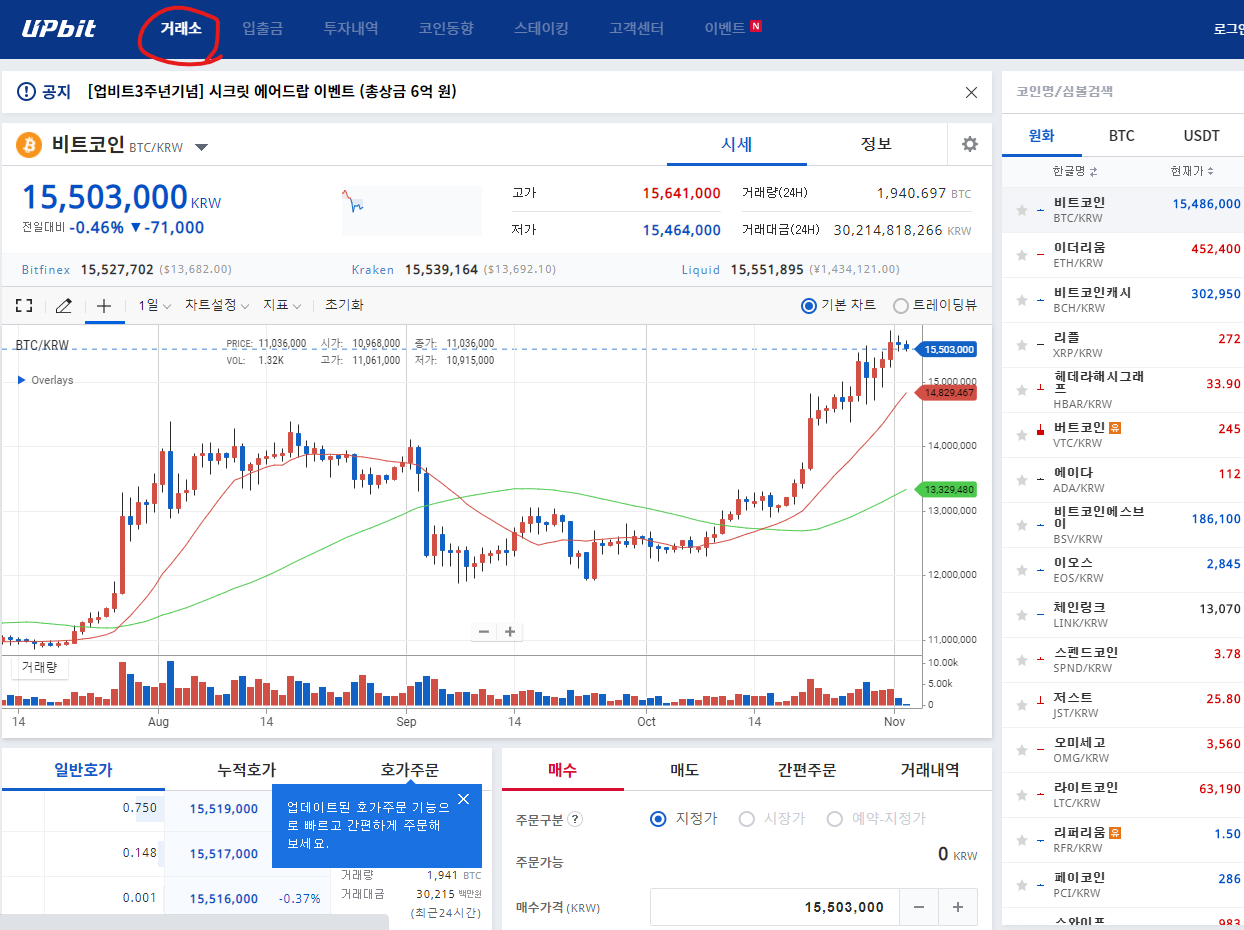Favorite the 비트코인캐시 star
The width and height of the screenshot is (1244, 930).
click(x=1022, y=300)
